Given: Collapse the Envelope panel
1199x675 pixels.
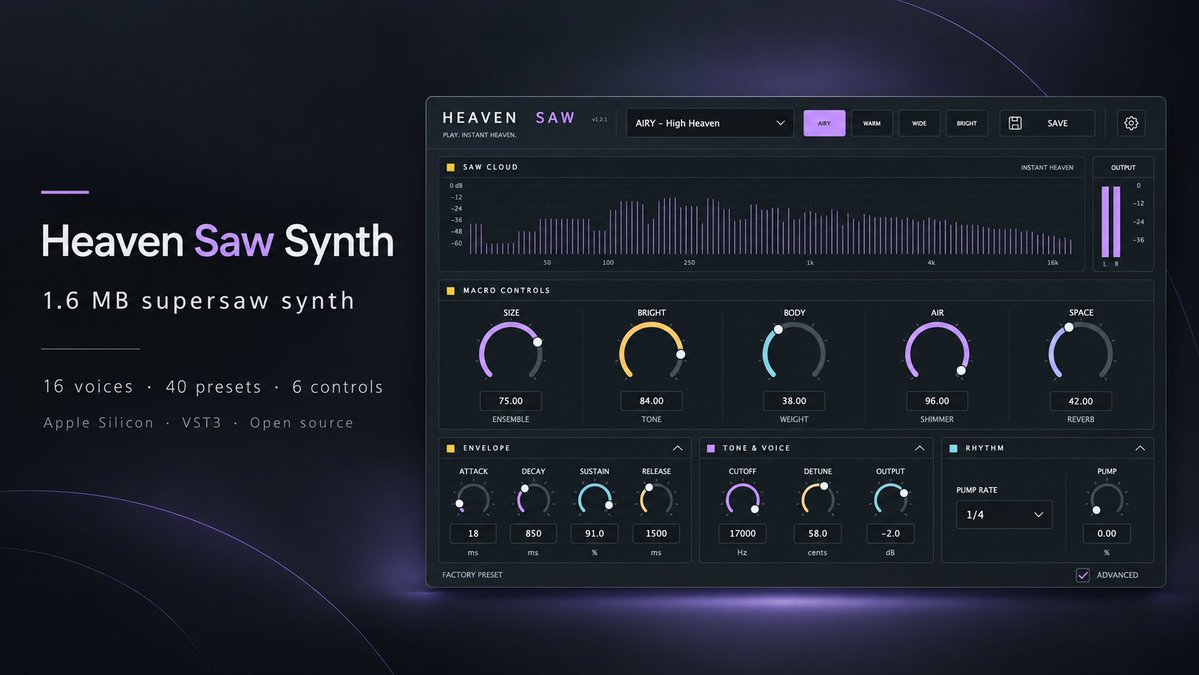Looking at the screenshot, I should coord(677,448).
